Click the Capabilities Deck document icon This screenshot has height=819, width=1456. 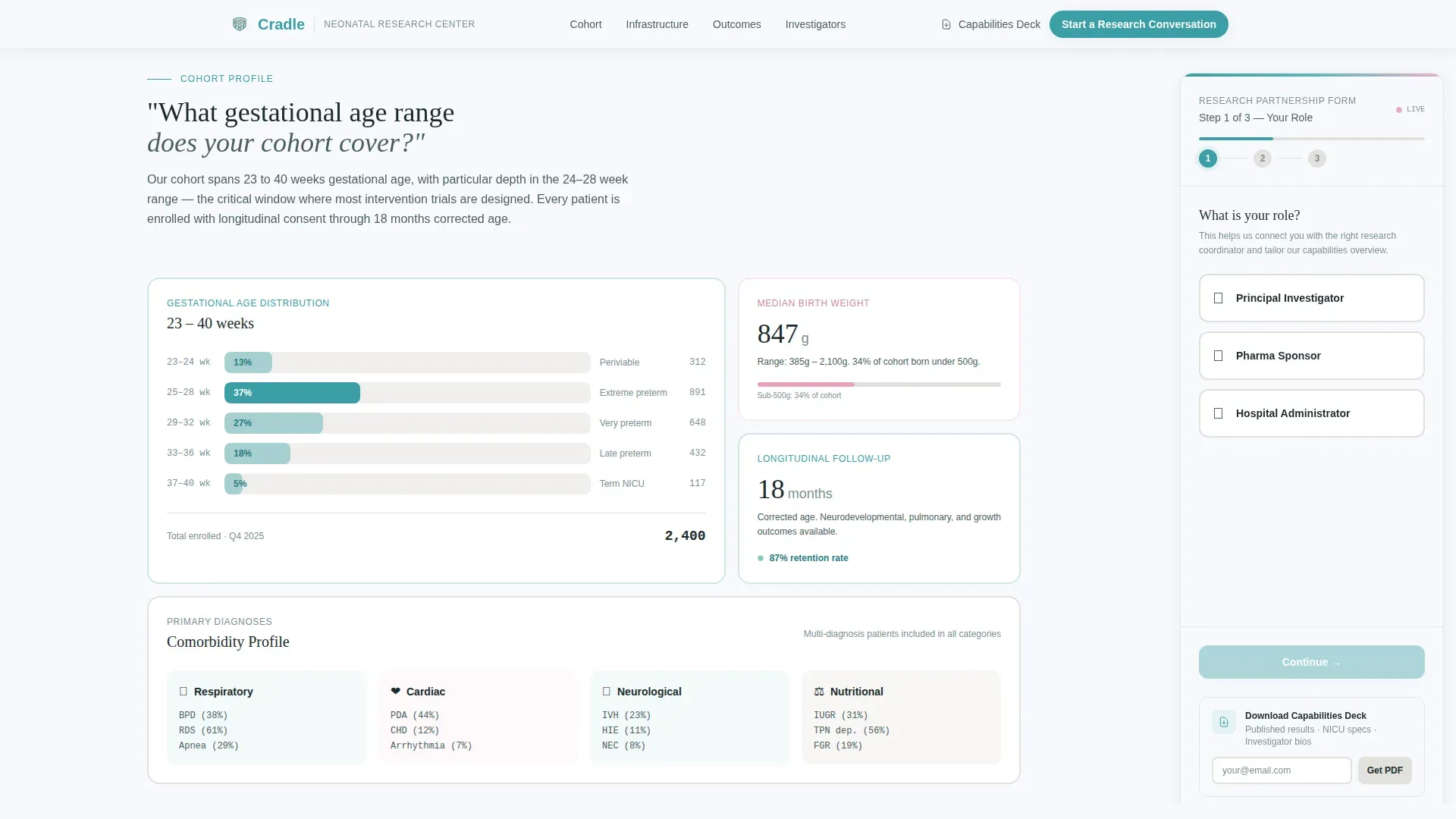946,24
